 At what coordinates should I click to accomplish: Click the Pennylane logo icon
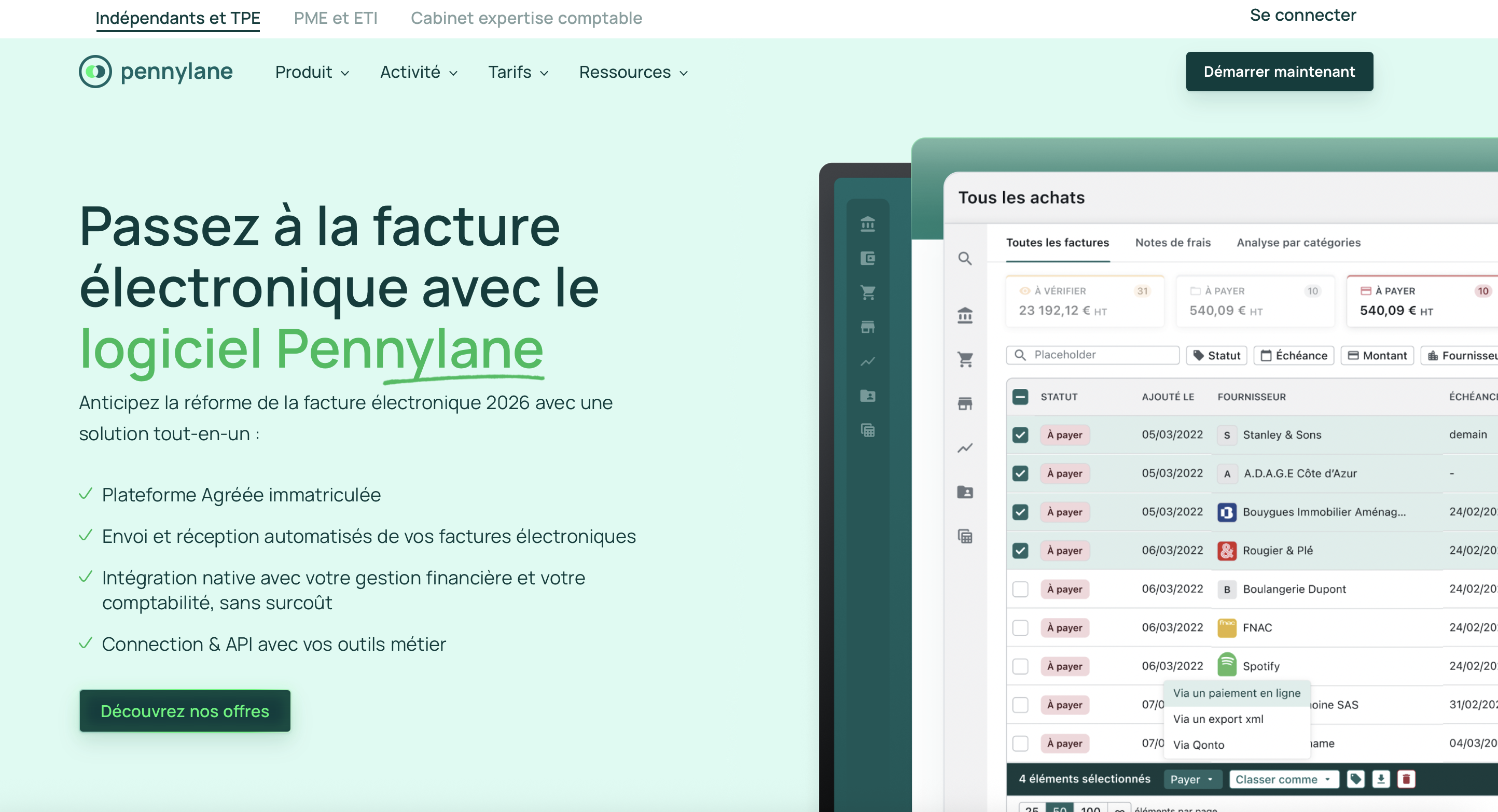(95, 72)
